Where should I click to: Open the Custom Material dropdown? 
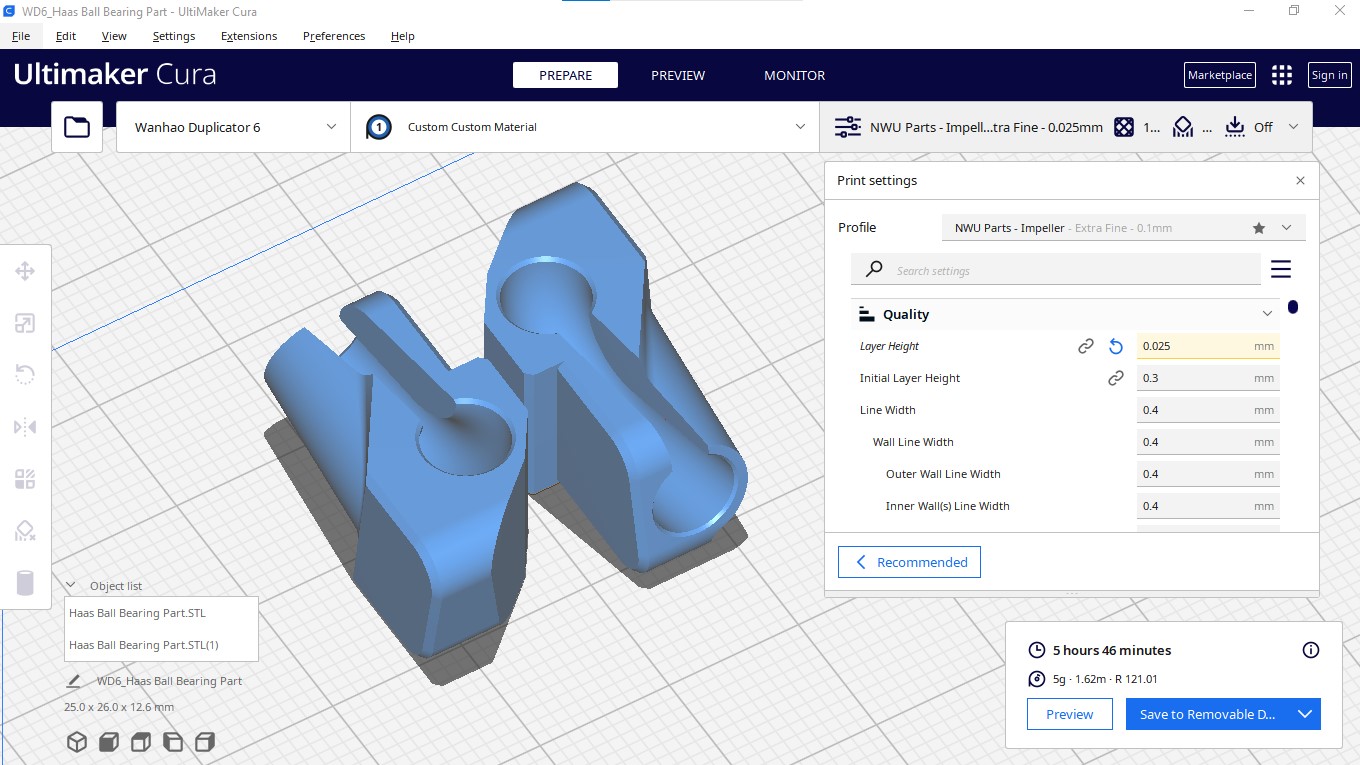(585, 127)
